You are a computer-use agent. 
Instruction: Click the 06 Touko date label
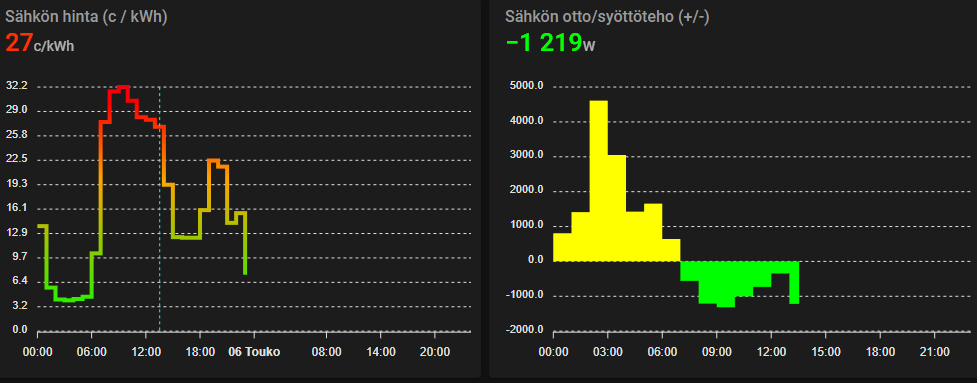coord(254,352)
